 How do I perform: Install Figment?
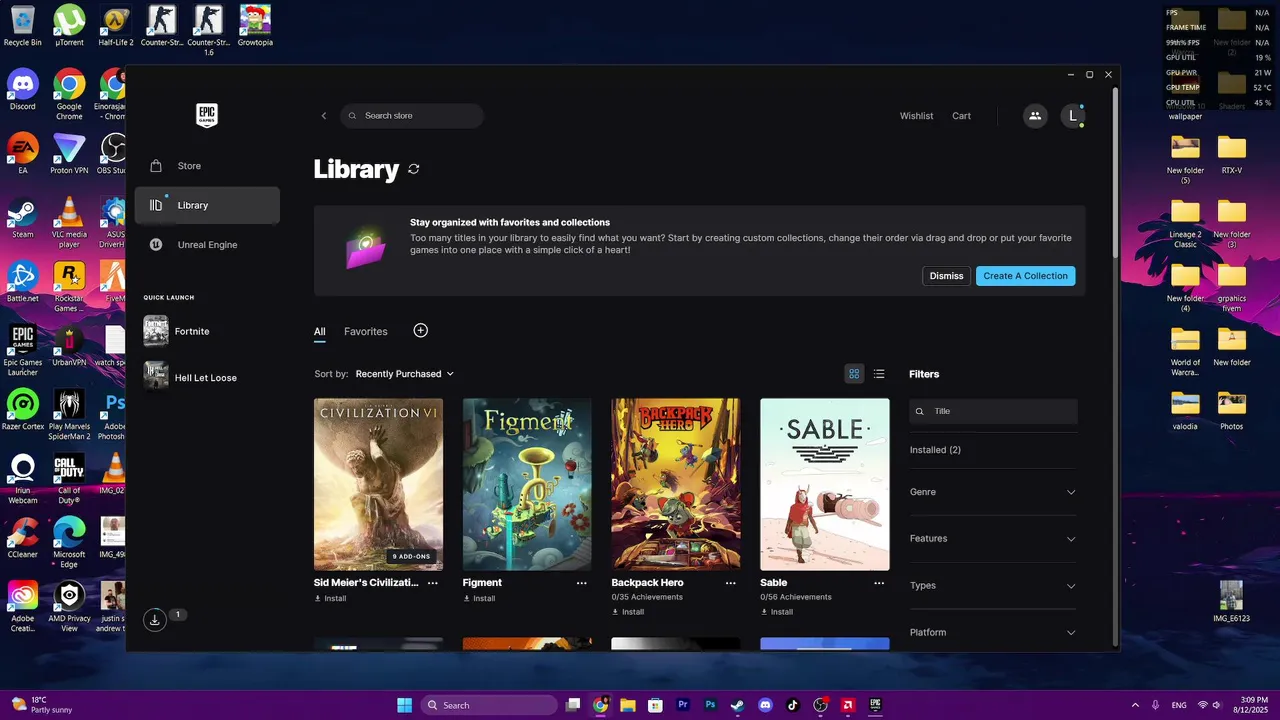coord(480,599)
